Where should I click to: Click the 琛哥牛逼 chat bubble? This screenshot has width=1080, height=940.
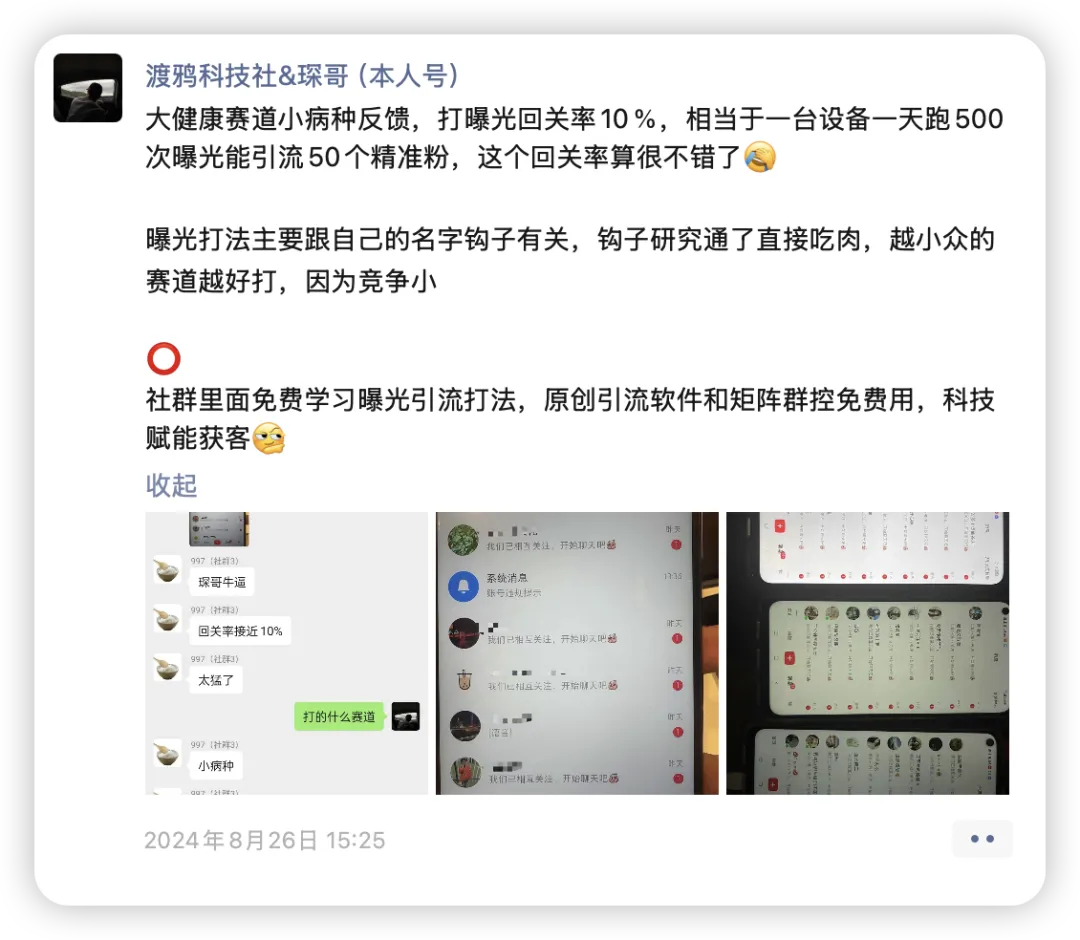(222, 582)
